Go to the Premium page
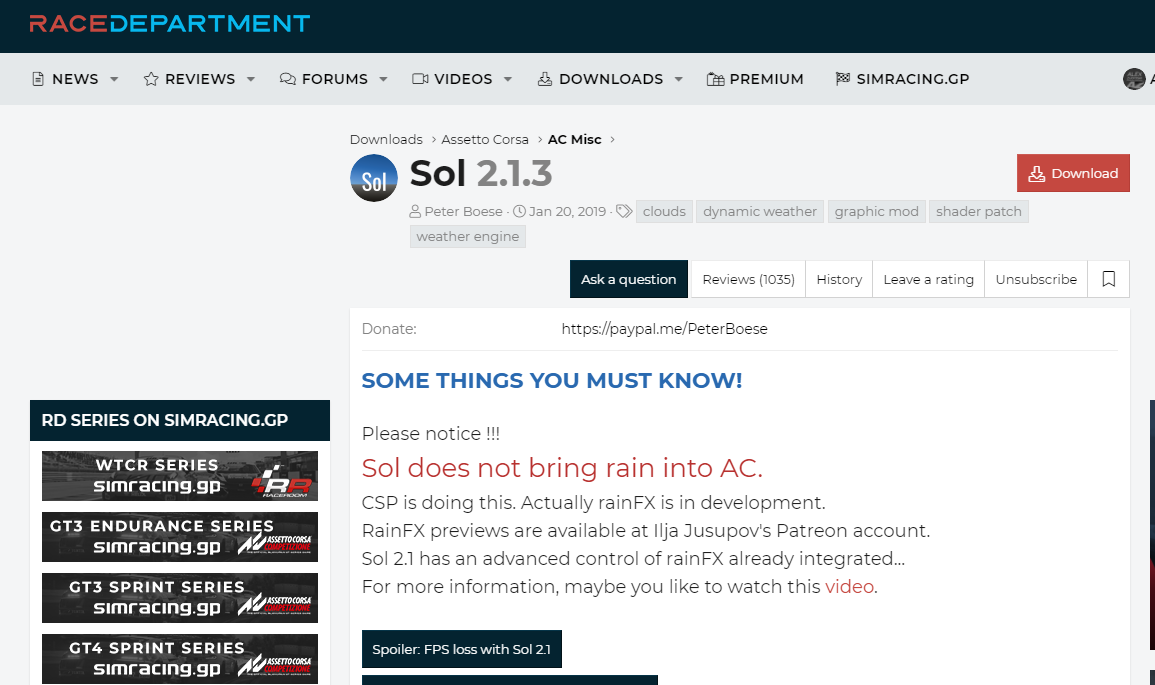Screen dimensions: 1155x685 point(755,79)
